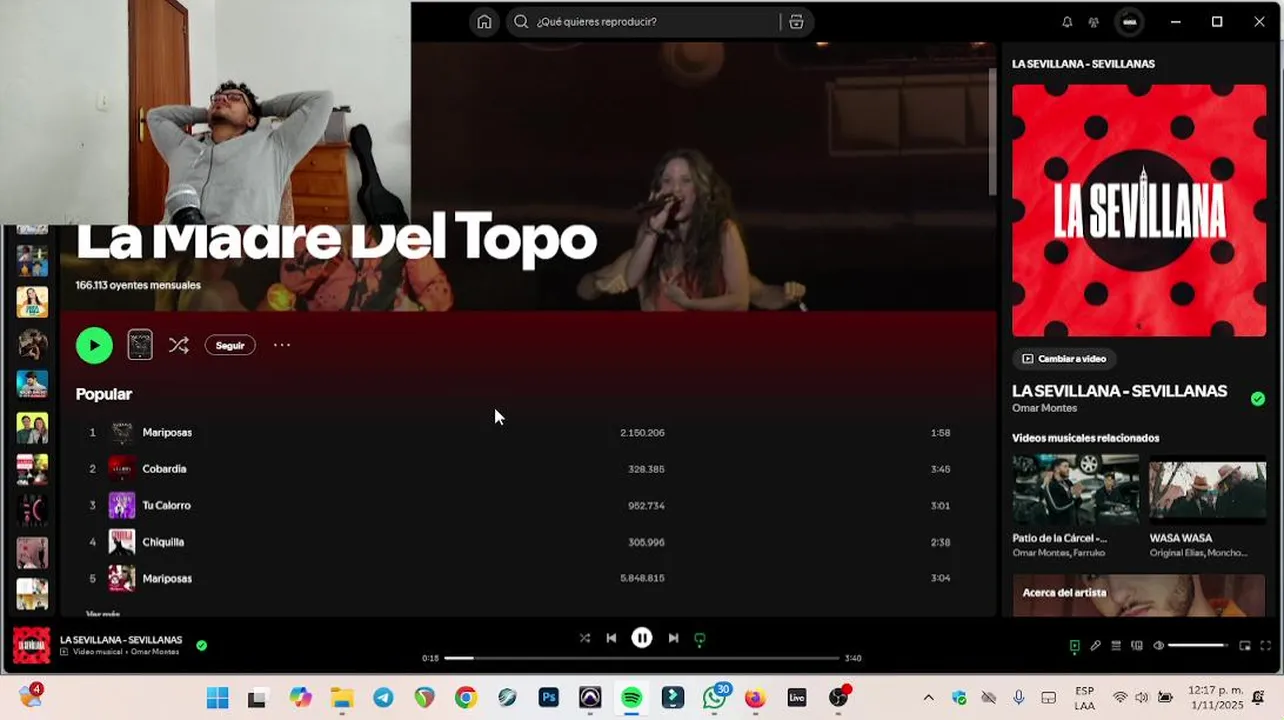Skip to the previous track

click(x=611, y=638)
